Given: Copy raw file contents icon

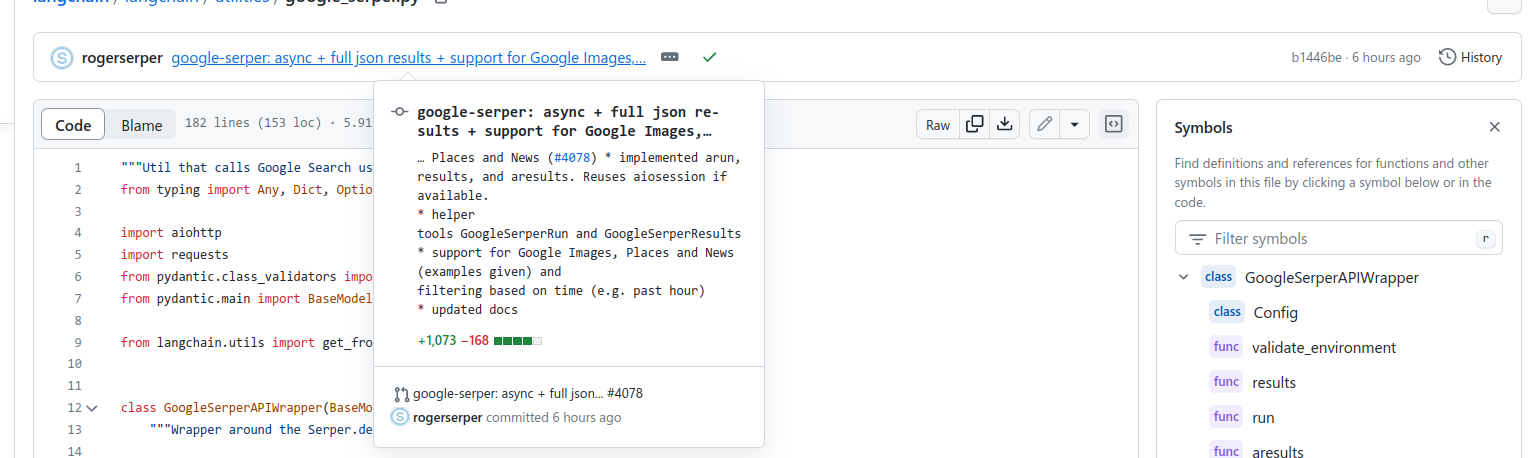Looking at the screenshot, I should point(974,125).
